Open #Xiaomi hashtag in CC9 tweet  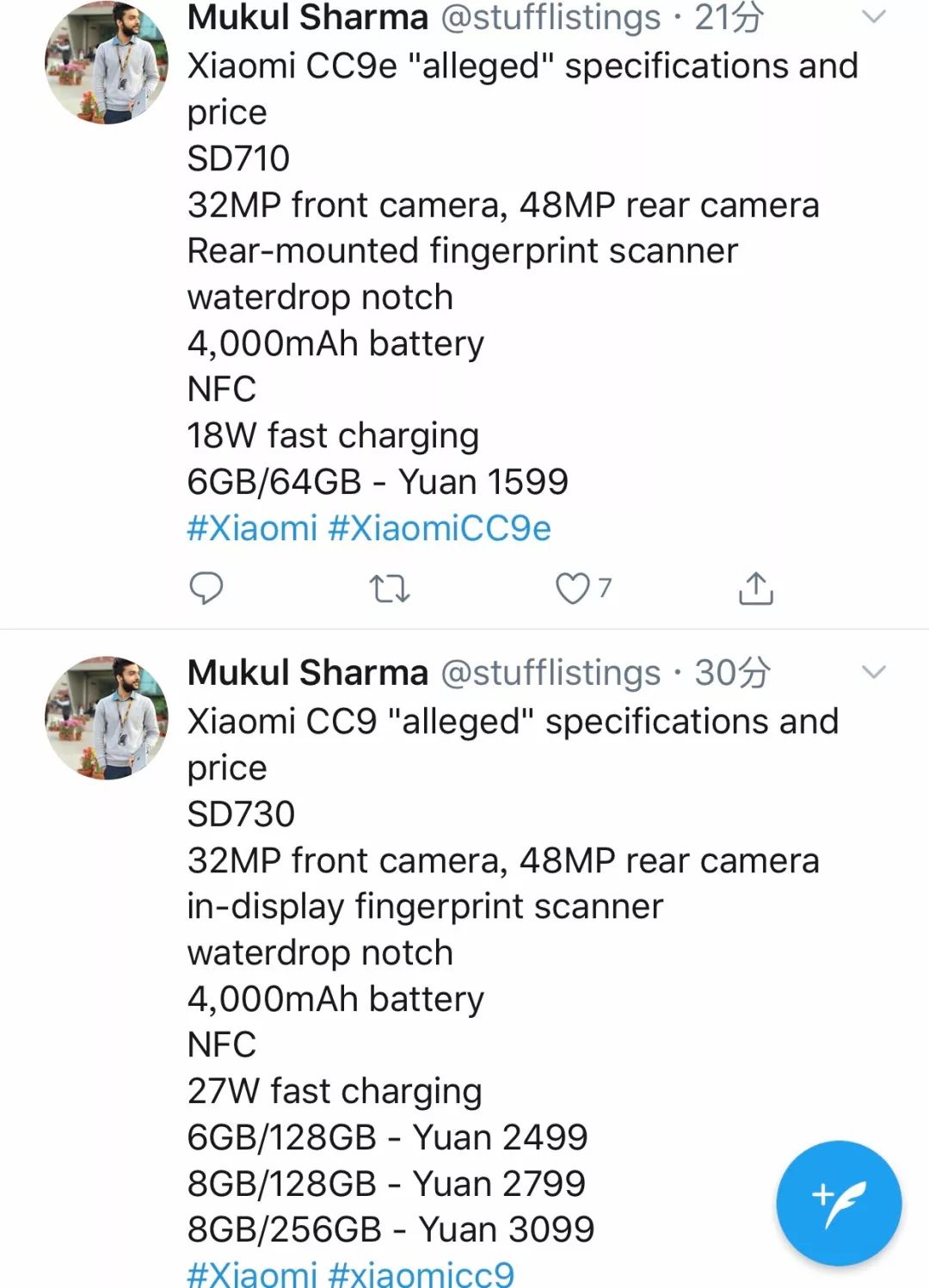click(x=252, y=1273)
